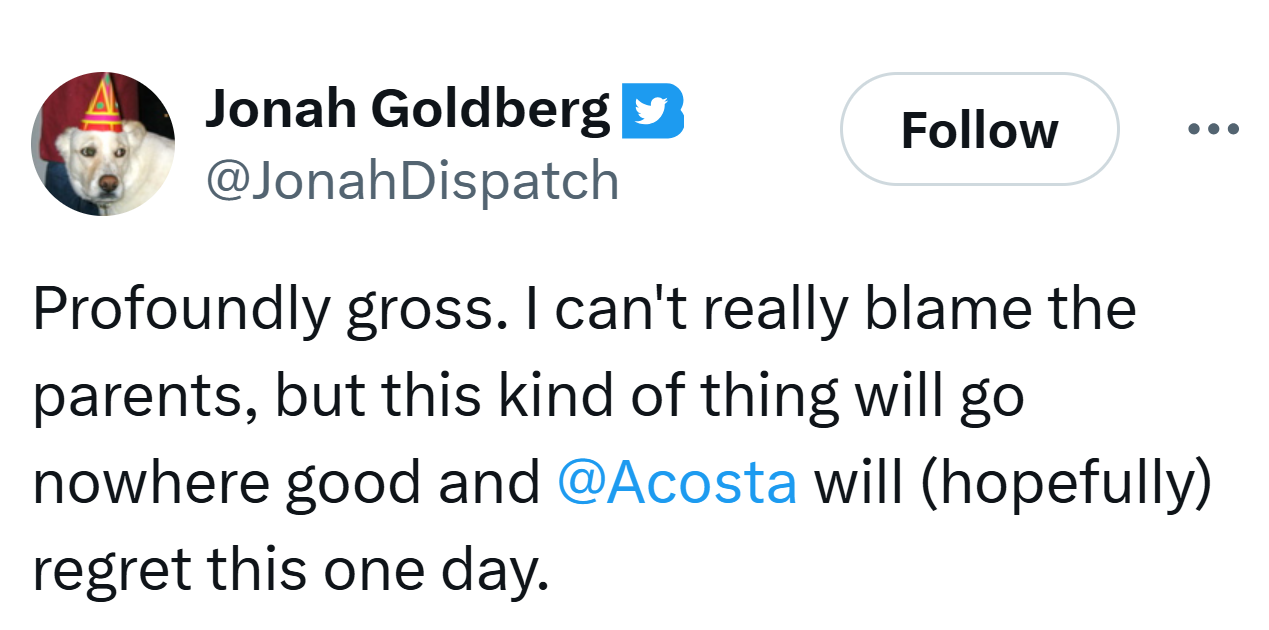Open Jonah Goldberg's profile via display name

pos(407,109)
